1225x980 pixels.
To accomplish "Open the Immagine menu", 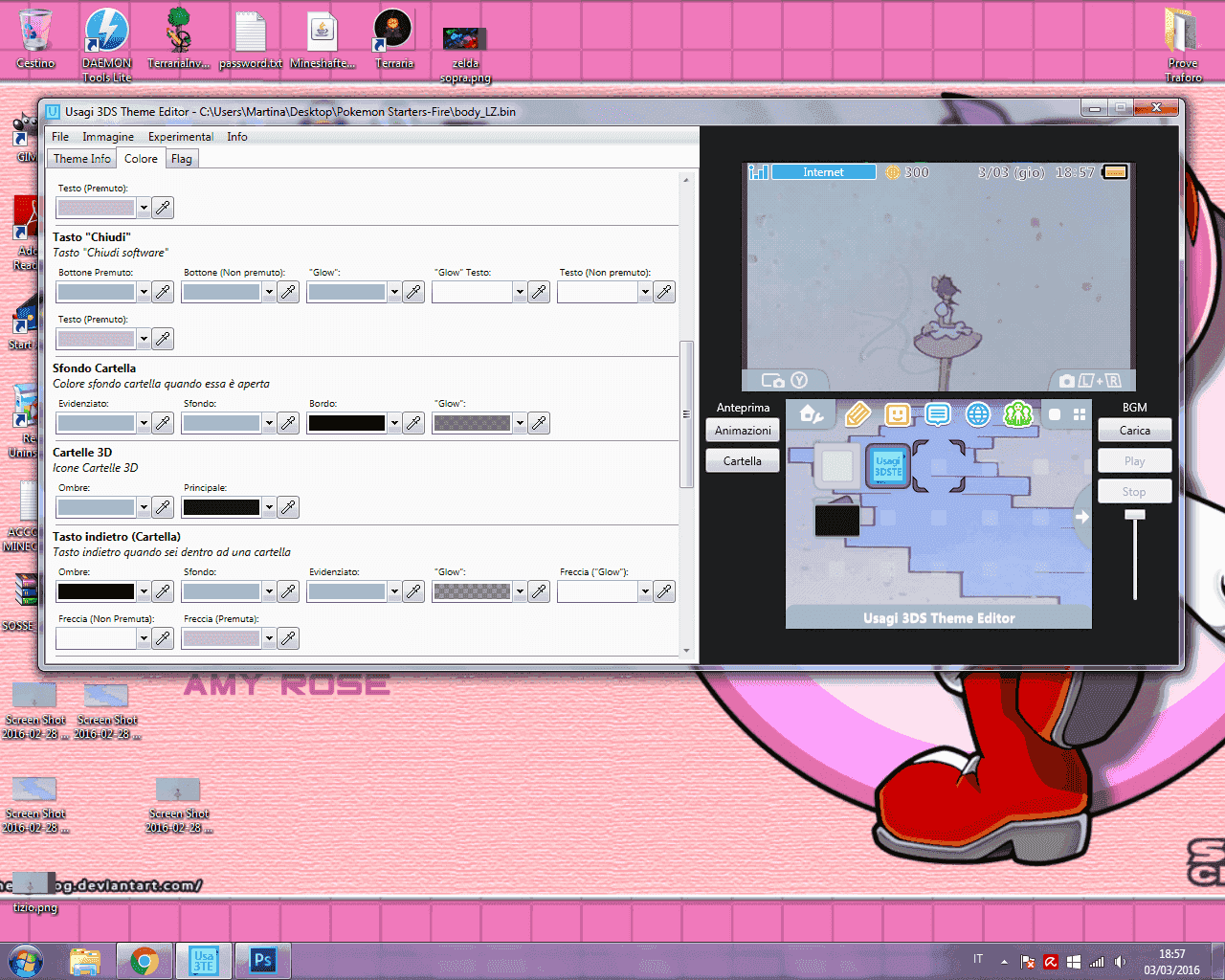I will point(108,137).
